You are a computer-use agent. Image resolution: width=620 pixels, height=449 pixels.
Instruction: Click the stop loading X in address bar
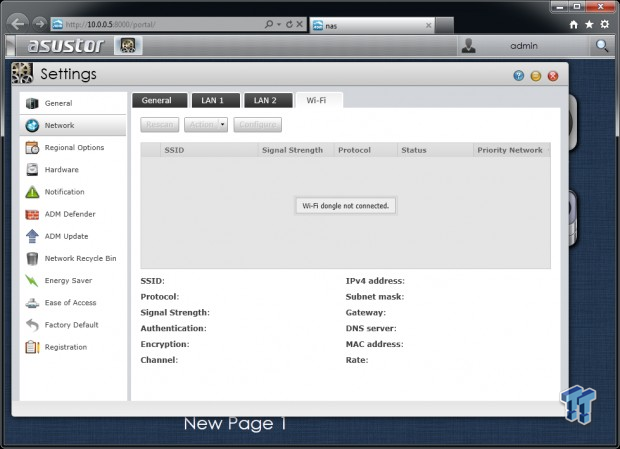(300, 24)
